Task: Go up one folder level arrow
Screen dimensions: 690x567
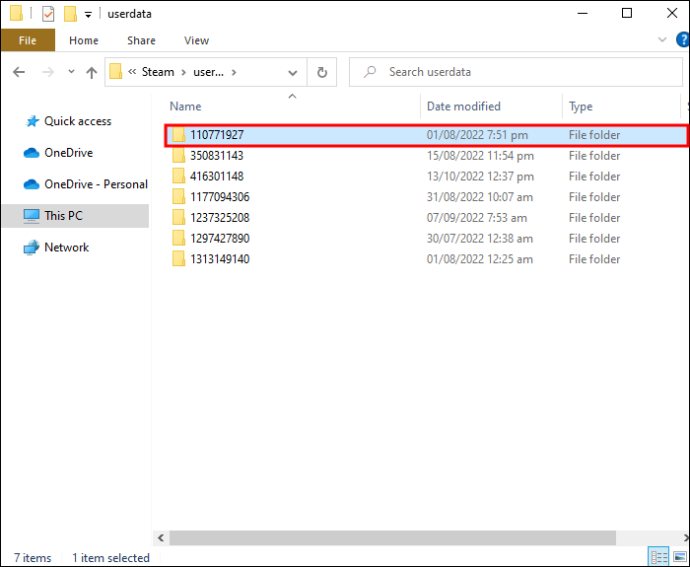Action: 92,72
